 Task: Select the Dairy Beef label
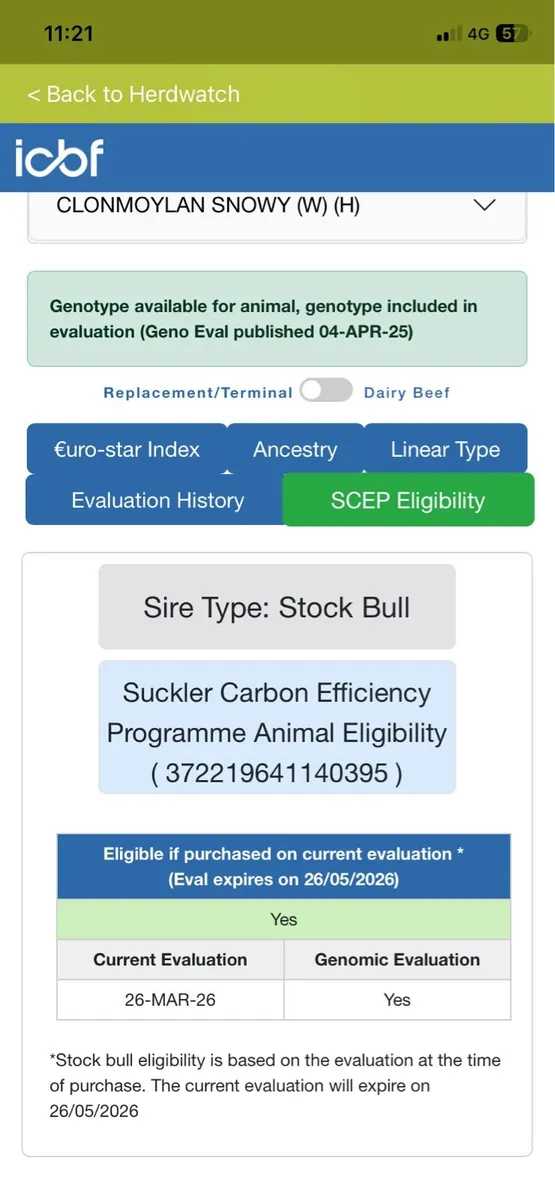407,393
